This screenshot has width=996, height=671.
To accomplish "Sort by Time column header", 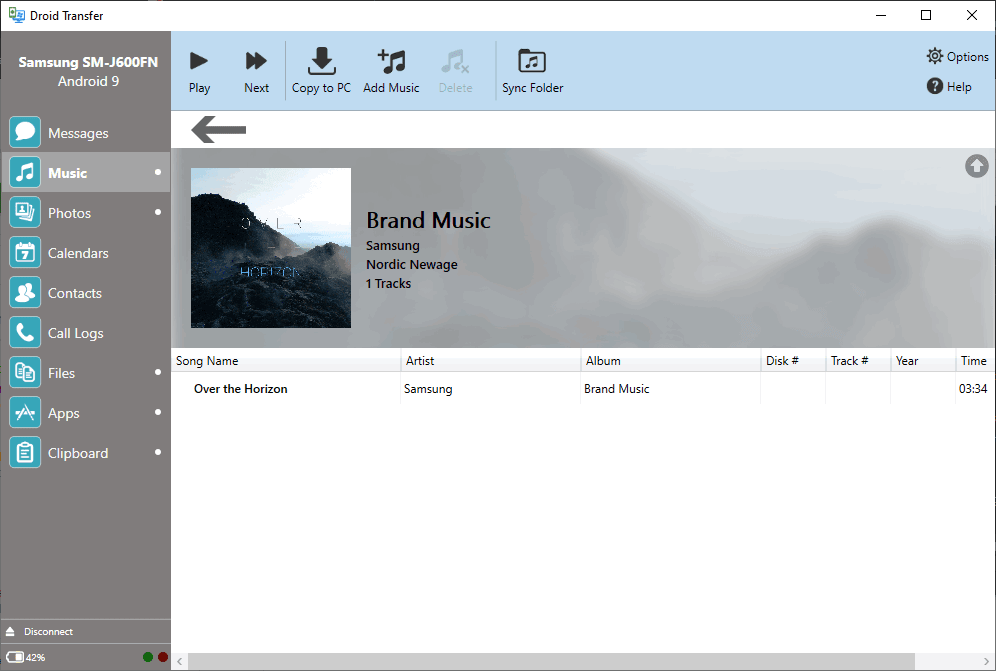I will coord(975,361).
